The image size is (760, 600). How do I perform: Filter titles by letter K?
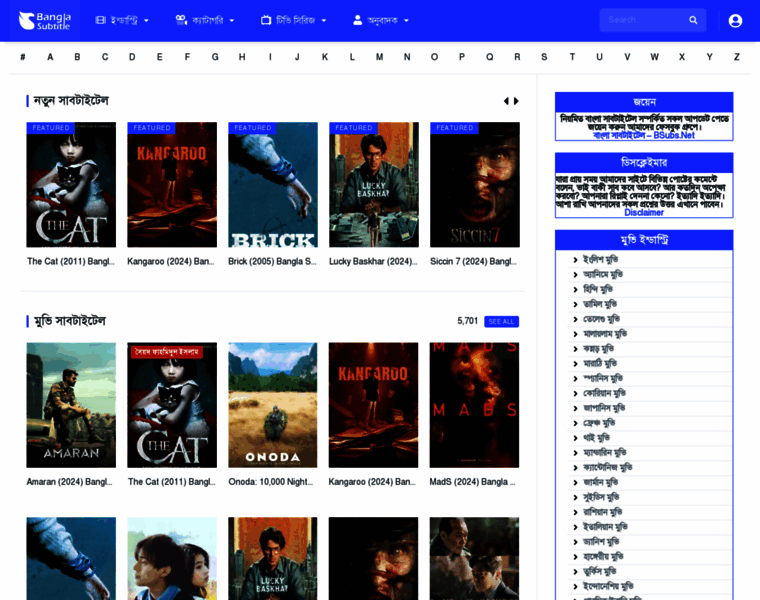pyautogui.click(x=325, y=57)
